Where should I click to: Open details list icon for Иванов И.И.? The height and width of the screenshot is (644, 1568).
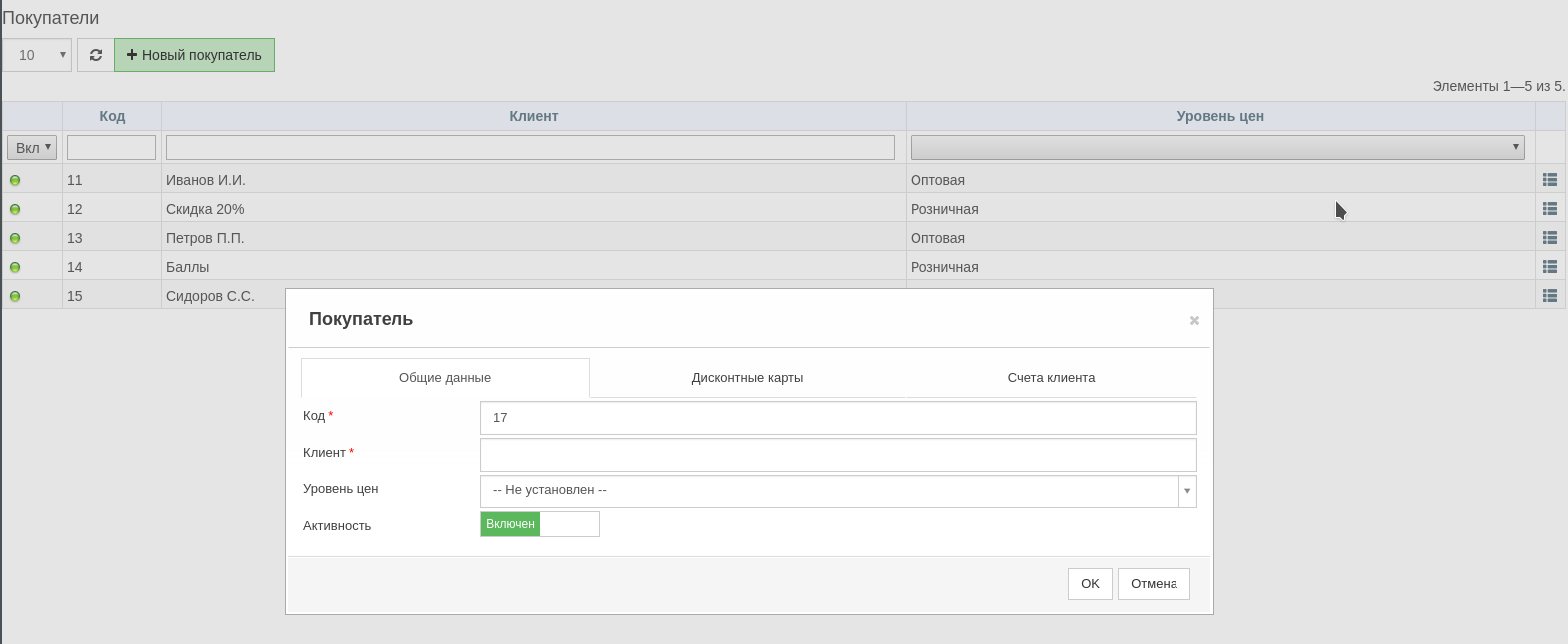[1550, 180]
